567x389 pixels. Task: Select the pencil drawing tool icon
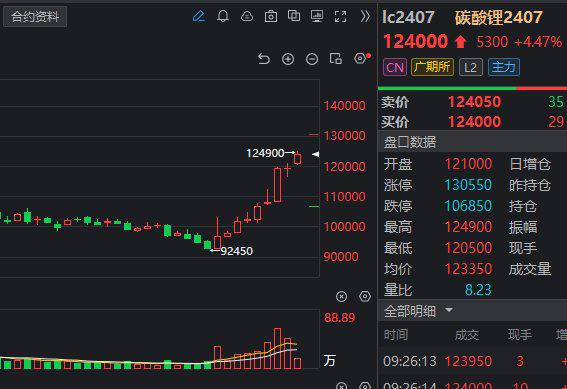pos(199,16)
